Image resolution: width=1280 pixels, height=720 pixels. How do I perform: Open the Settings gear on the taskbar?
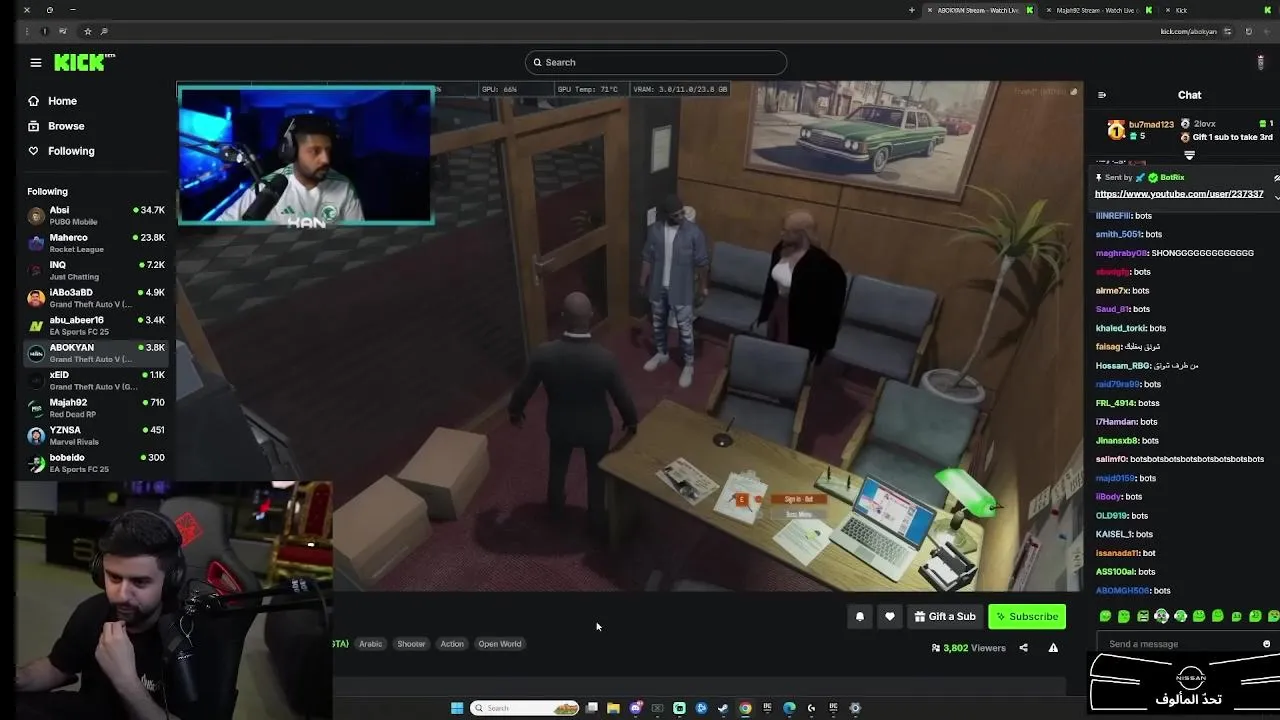[855, 708]
